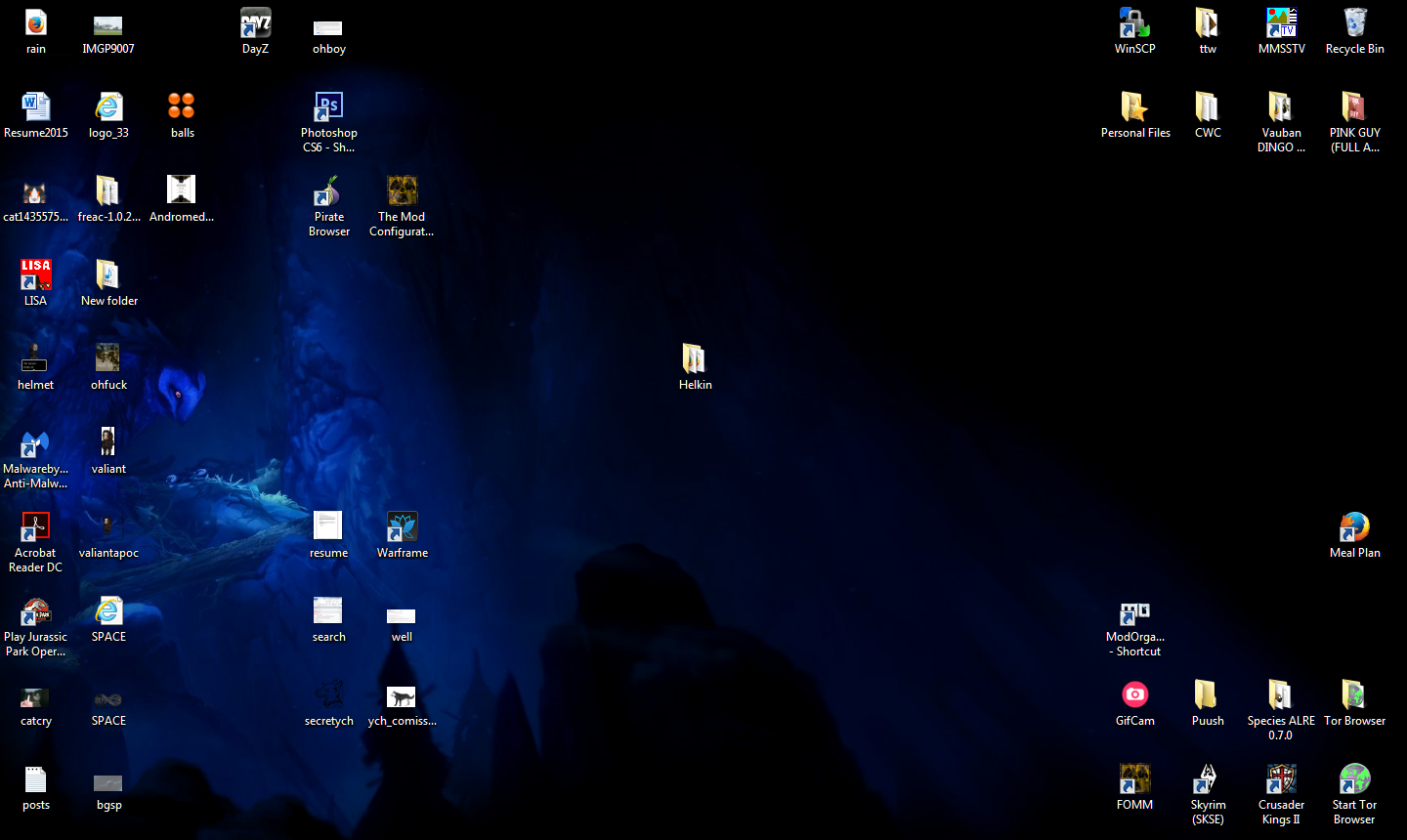Click the logo_33 Internet Explorer file
The image size is (1407, 840).
[108, 106]
